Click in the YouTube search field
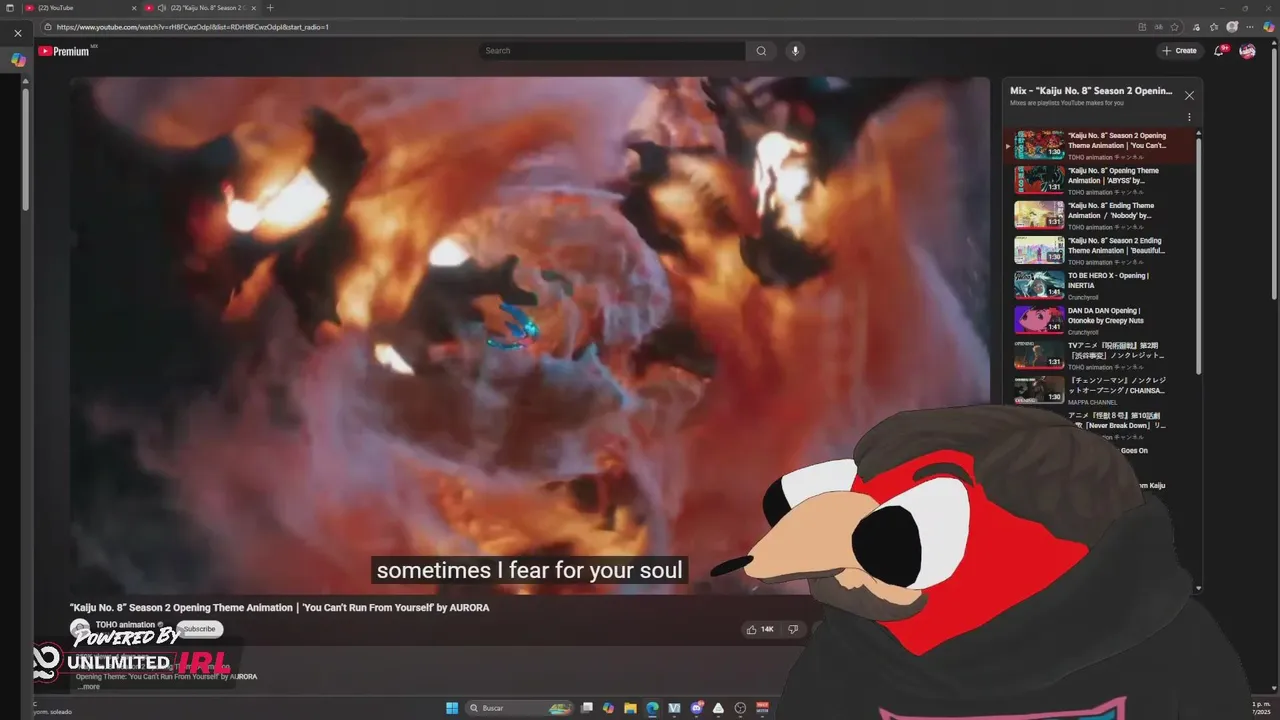 click(612, 51)
